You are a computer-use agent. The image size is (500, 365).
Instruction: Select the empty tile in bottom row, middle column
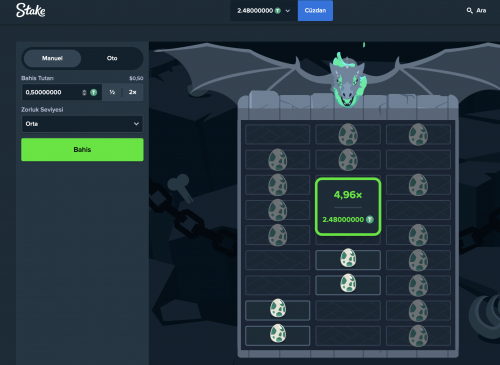[348, 336]
